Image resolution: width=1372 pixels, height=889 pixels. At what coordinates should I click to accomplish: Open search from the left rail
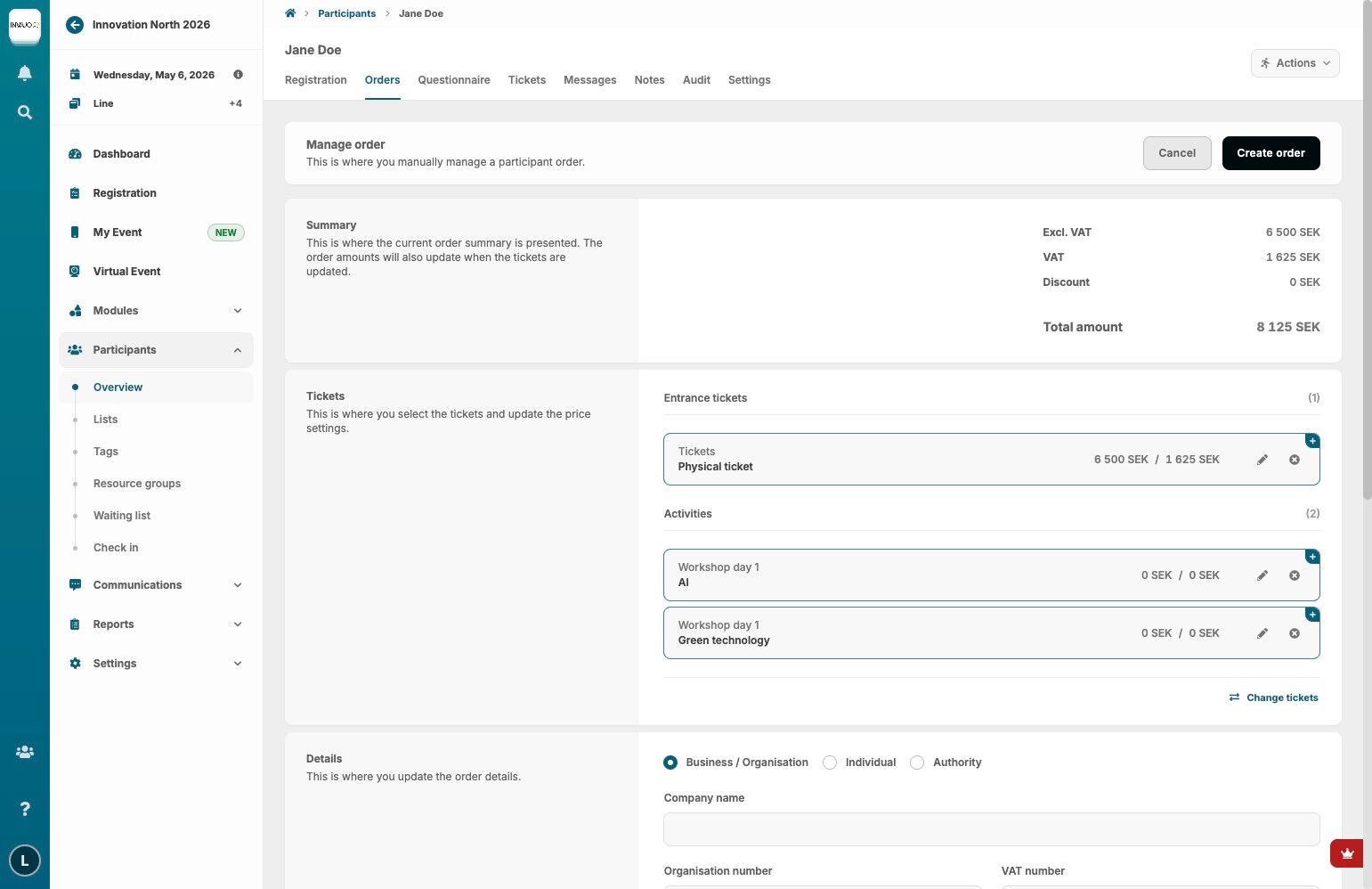pos(25,112)
